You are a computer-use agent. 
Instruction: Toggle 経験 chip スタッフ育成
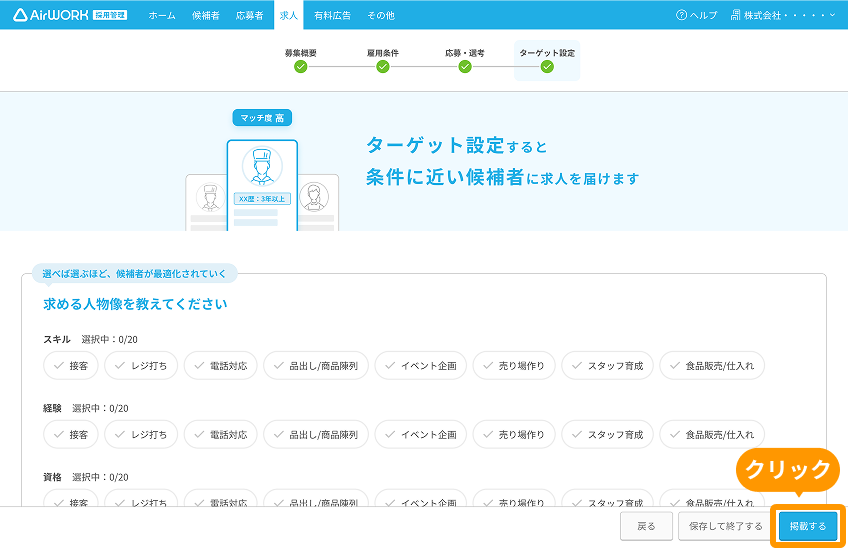coord(607,434)
